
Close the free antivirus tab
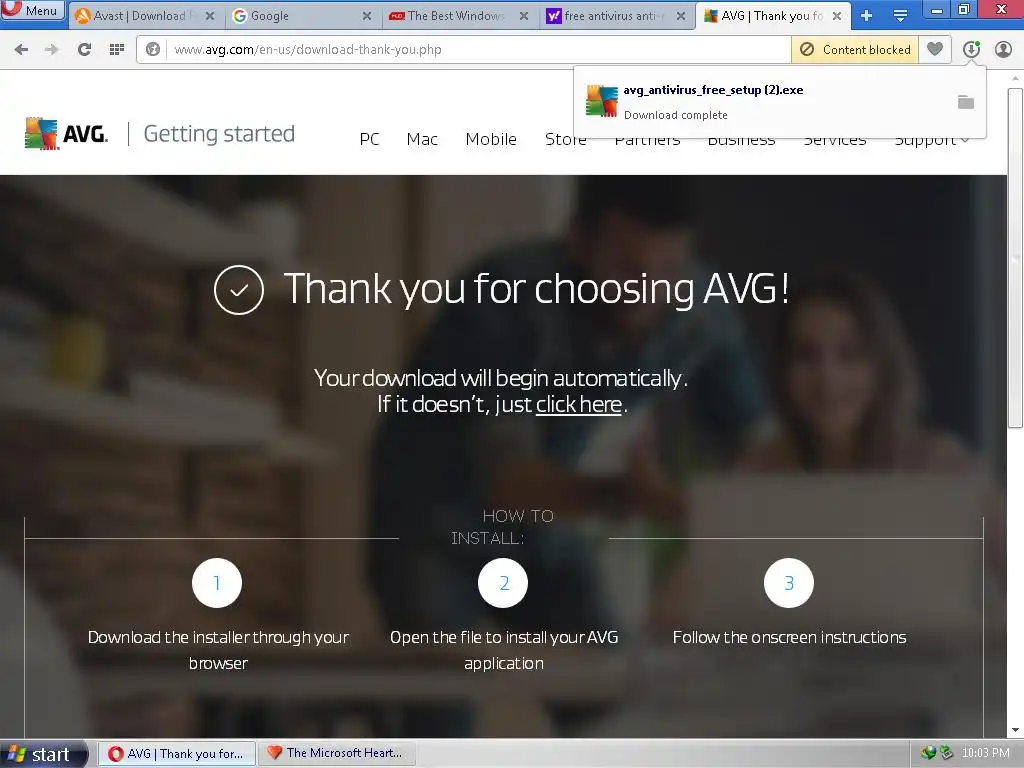point(681,16)
